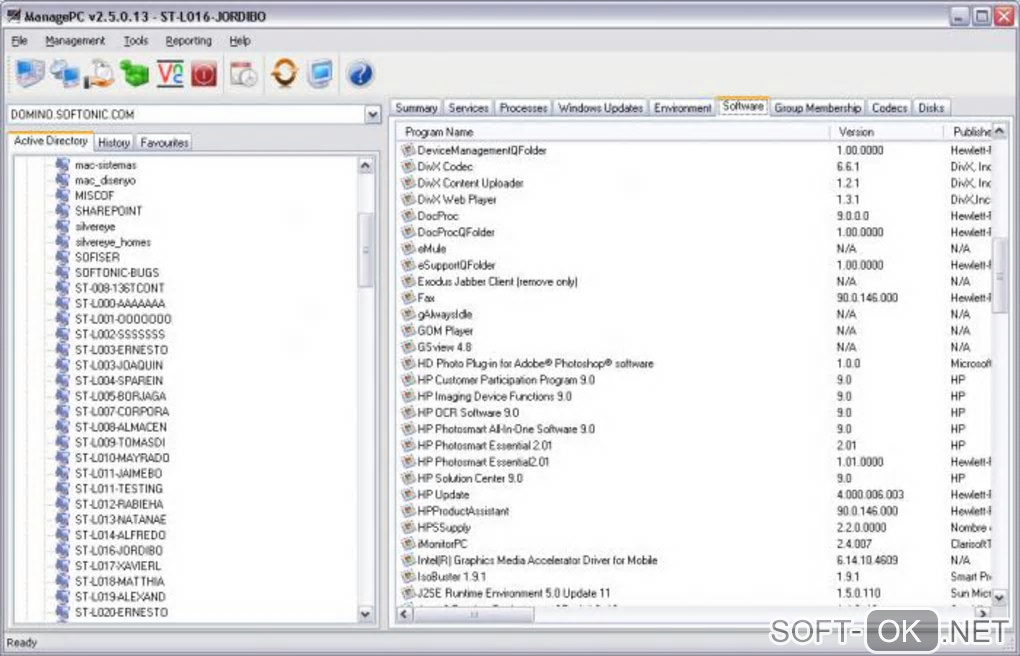Click the hand holding gear toolbar icon
1020x656 pixels.
tap(100, 73)
